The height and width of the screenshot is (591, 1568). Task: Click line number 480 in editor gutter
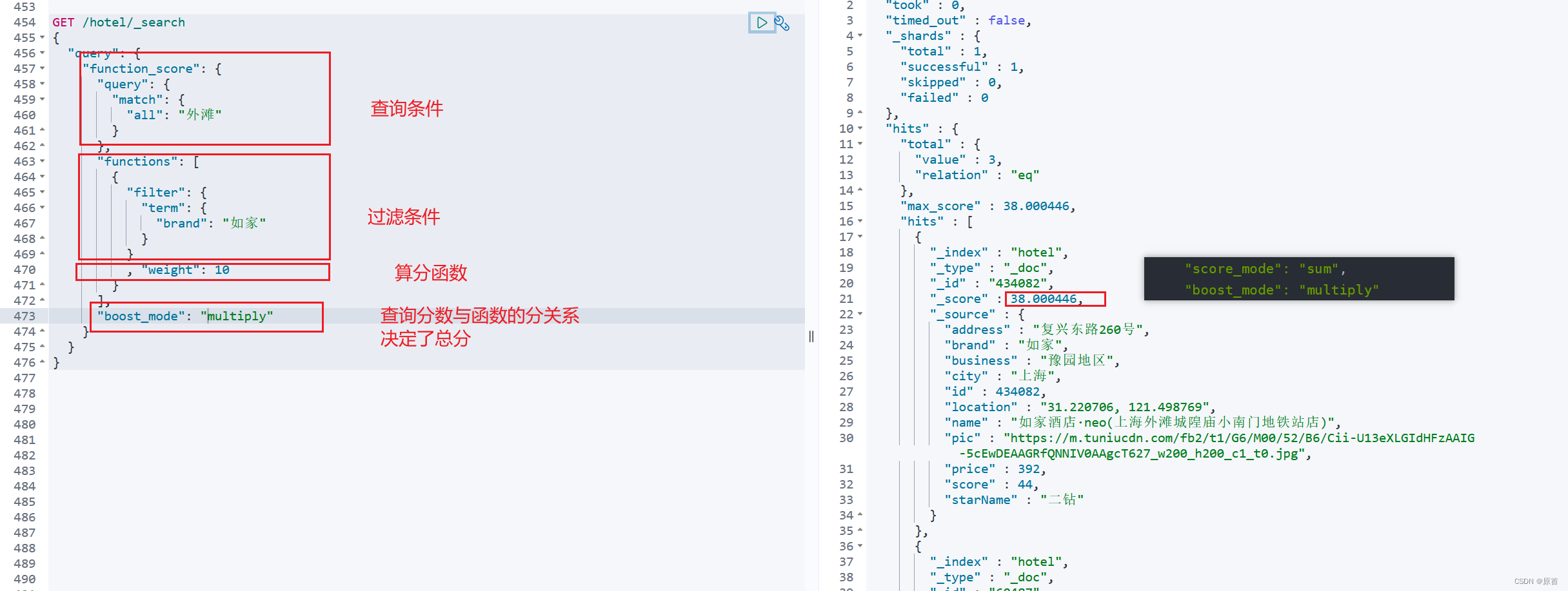click(x=25, y=425)
